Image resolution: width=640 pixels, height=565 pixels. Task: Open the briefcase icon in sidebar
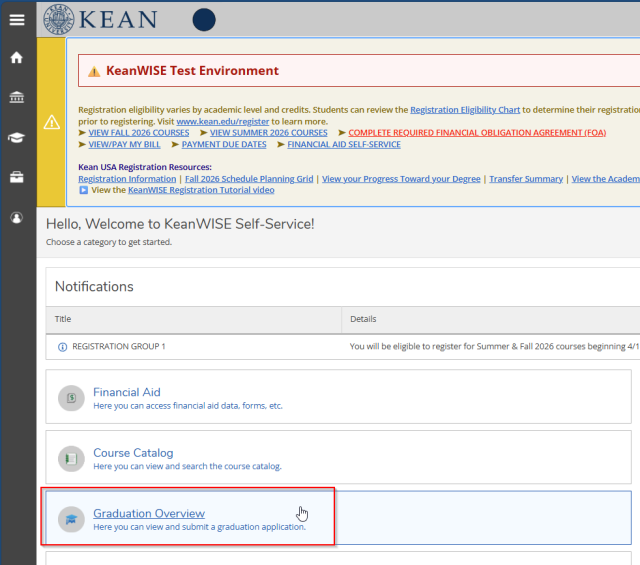(x=17, y=177)
